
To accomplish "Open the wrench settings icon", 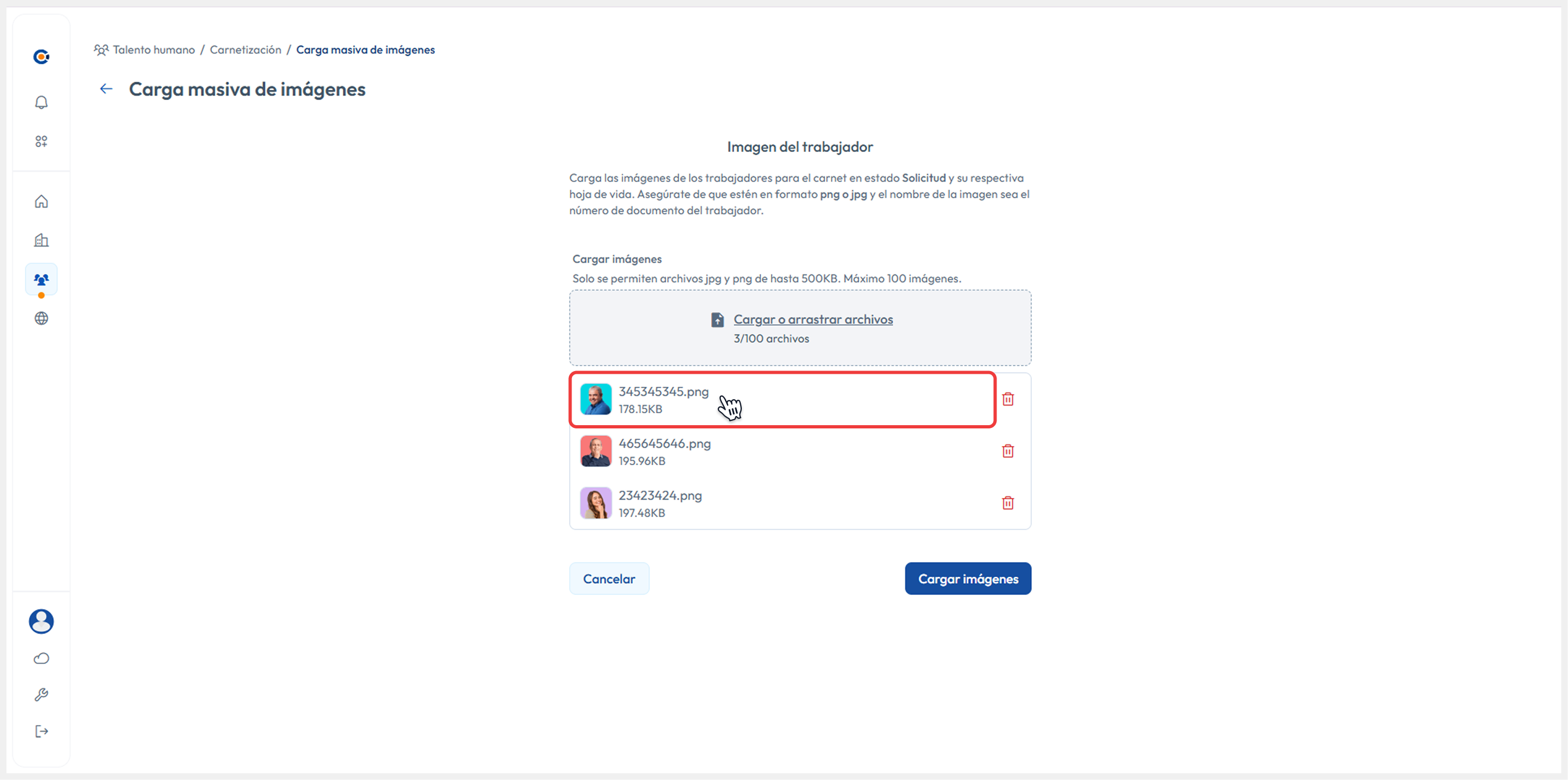I will 42,695.
